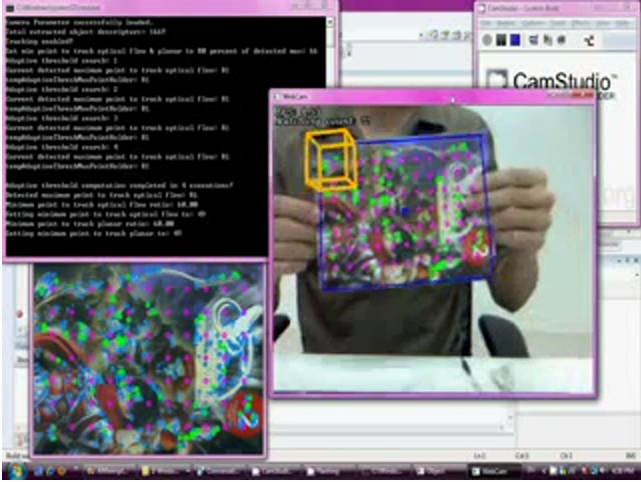Open Help menu in CamStudio
Screen dimensions: 641x482
click(623, 24)
